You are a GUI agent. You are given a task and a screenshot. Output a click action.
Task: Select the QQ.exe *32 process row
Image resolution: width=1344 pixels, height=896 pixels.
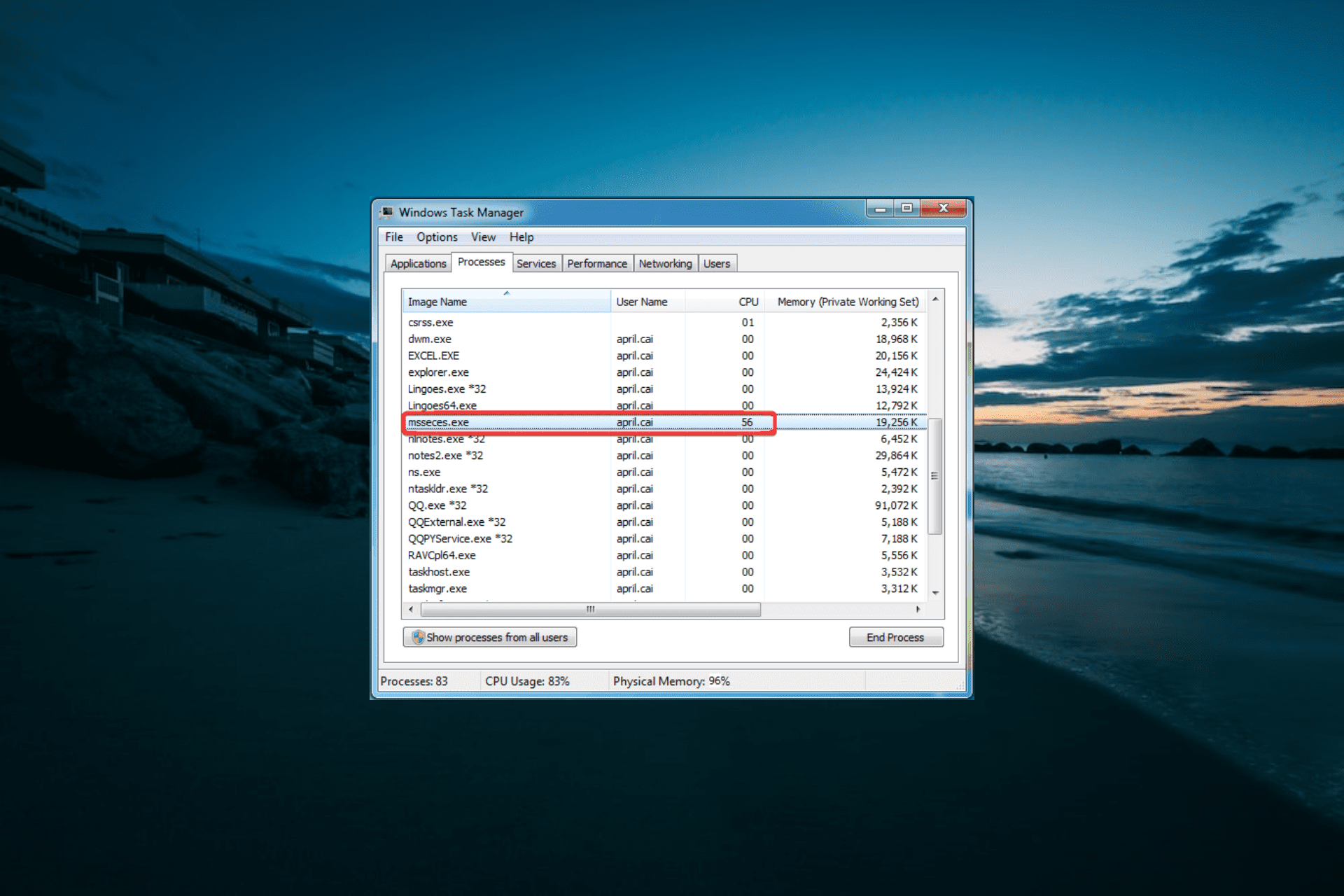[437, 505]
